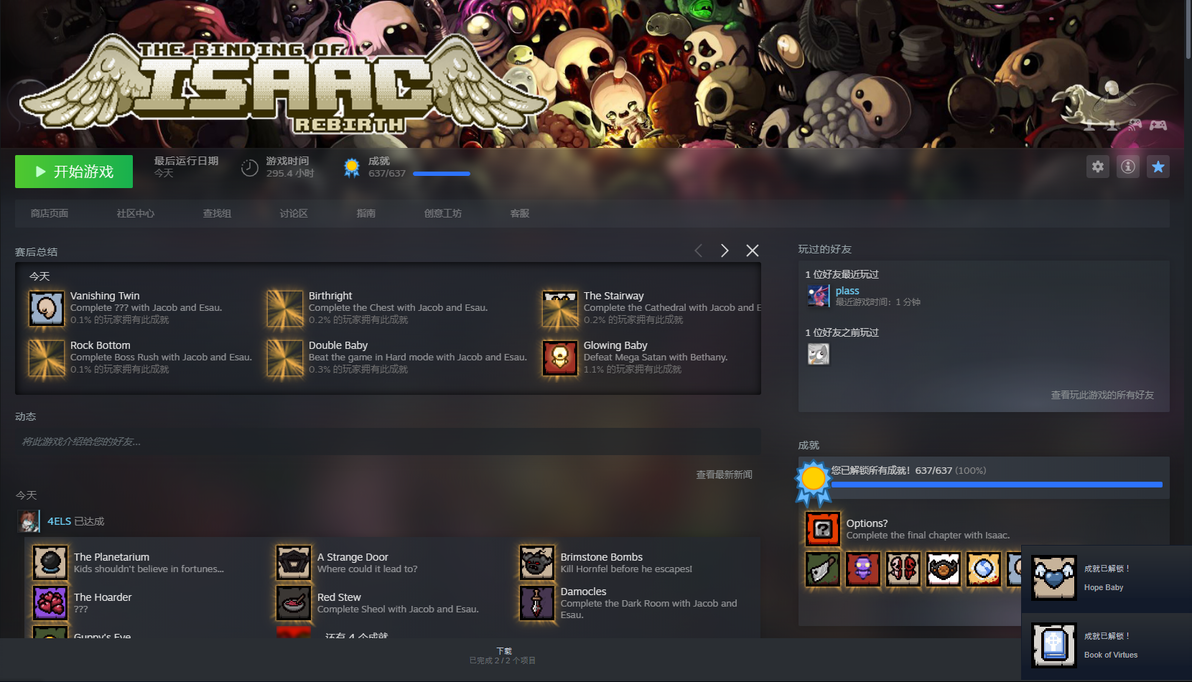Open Birthright achievement icon

coord(285,309)
